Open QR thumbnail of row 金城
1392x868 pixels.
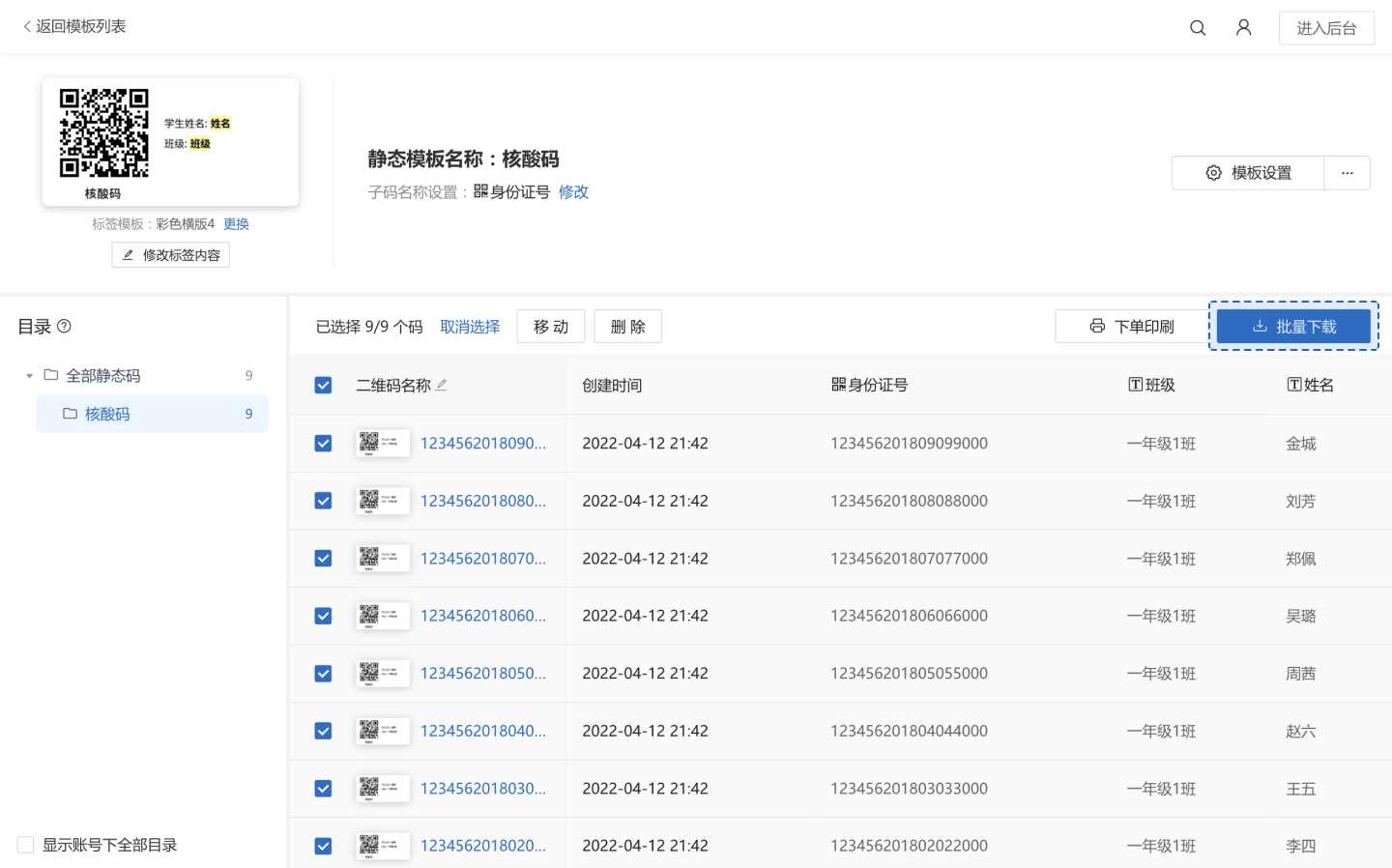(383, 444)
